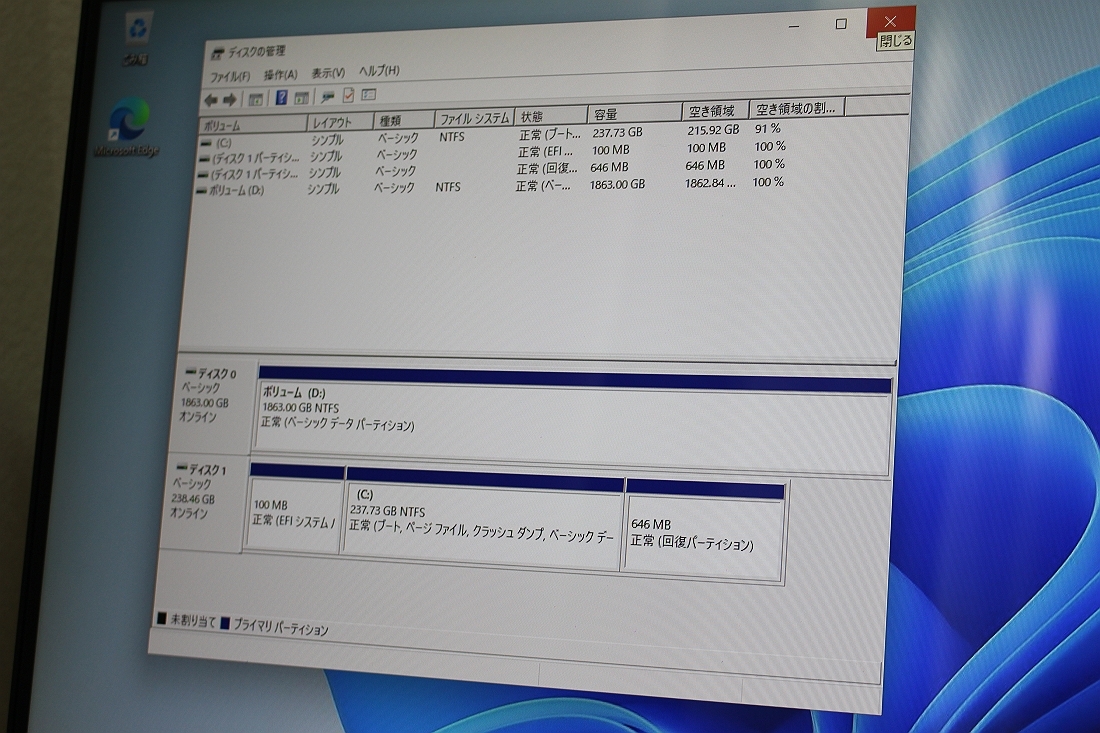Click the ディスク 1 disk label panel
Screen dimensions: 1100x733
201,500
